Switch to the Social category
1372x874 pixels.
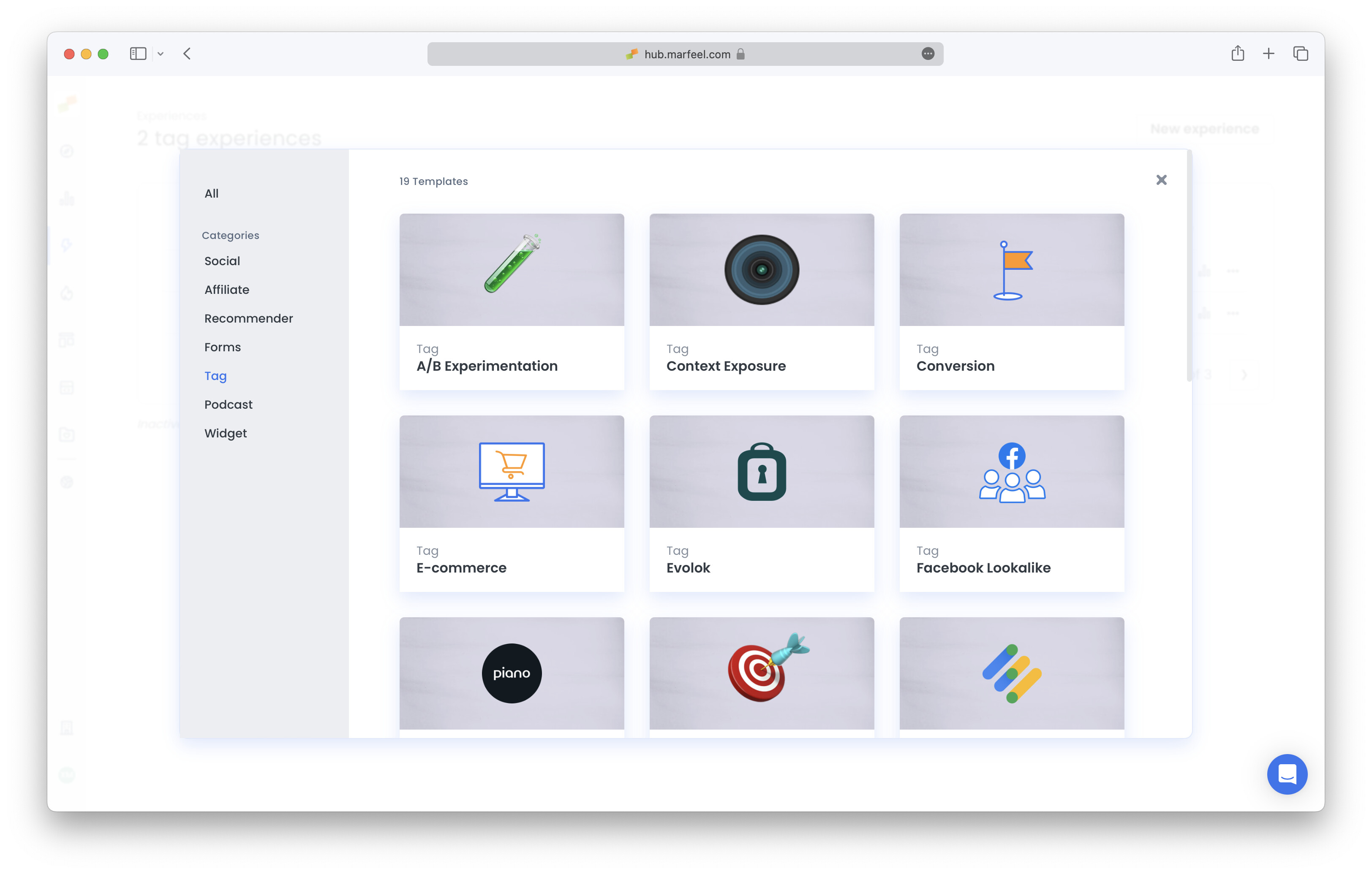[x=222, y=261]
